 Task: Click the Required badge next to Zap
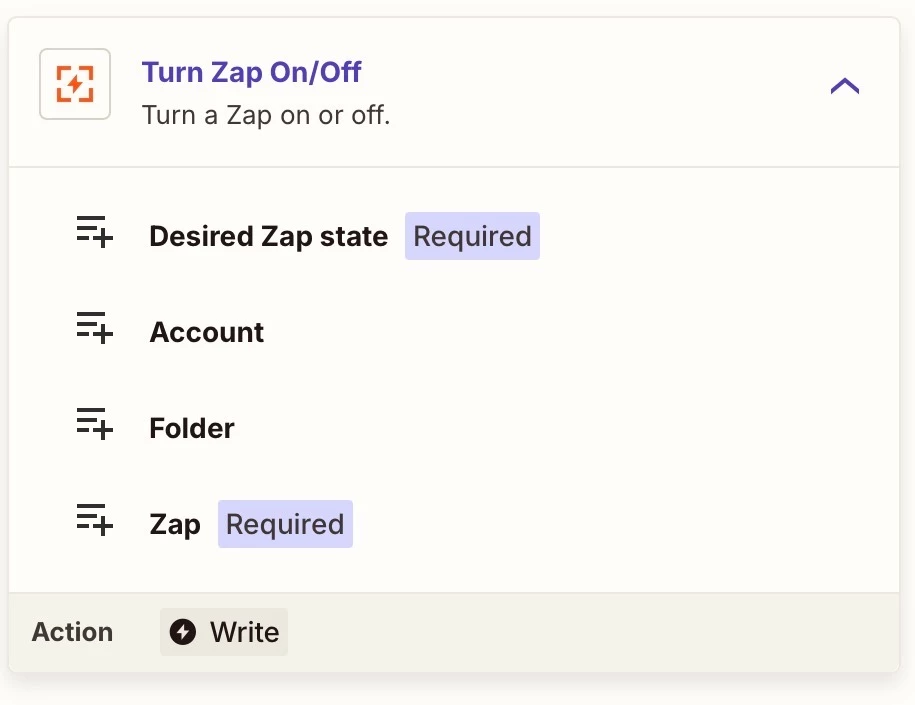pos(285,525)
